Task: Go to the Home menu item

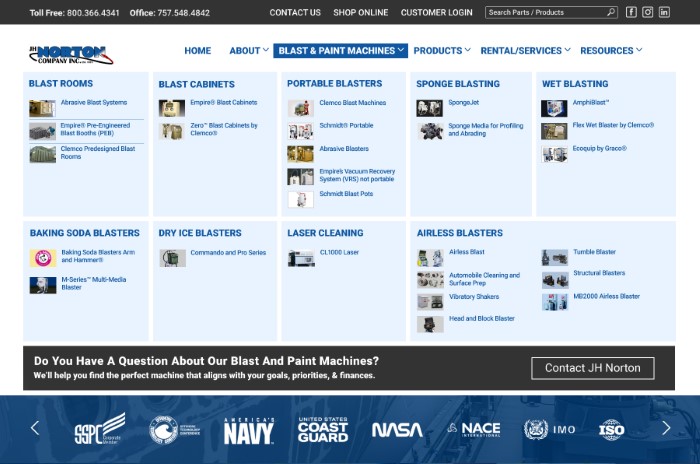Action: pyautogui.click(x=197, y=50)
